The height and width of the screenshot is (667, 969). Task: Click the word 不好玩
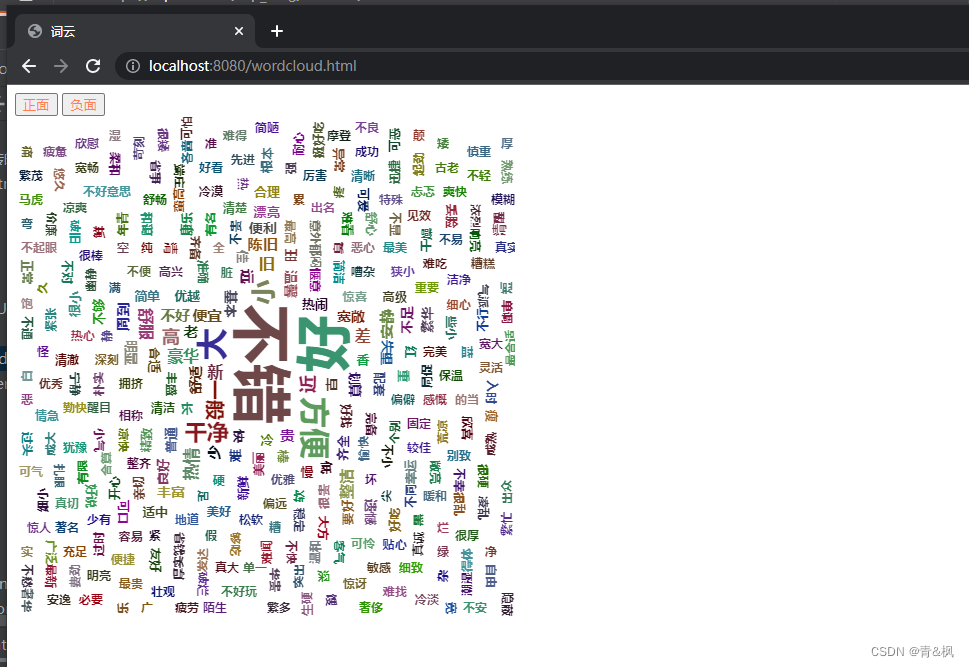(x=239, y=592)
